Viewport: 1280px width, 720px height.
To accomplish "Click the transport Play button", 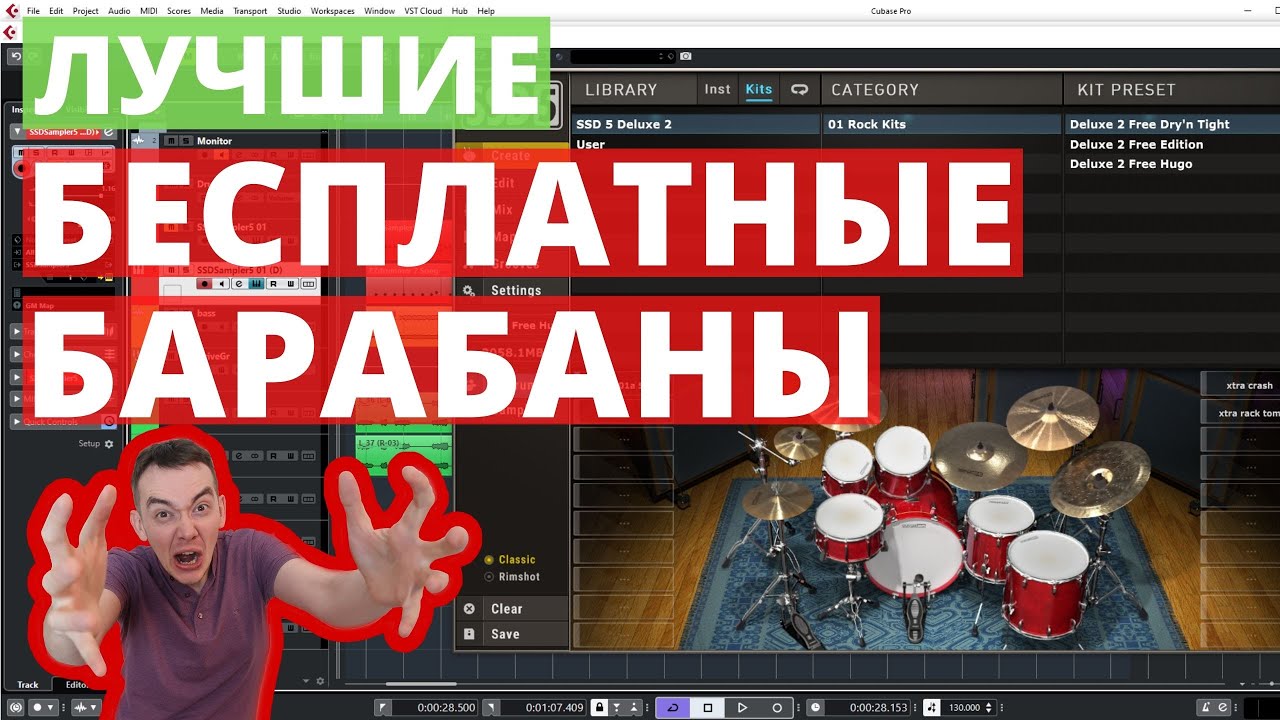I will [x=742, y=707].
